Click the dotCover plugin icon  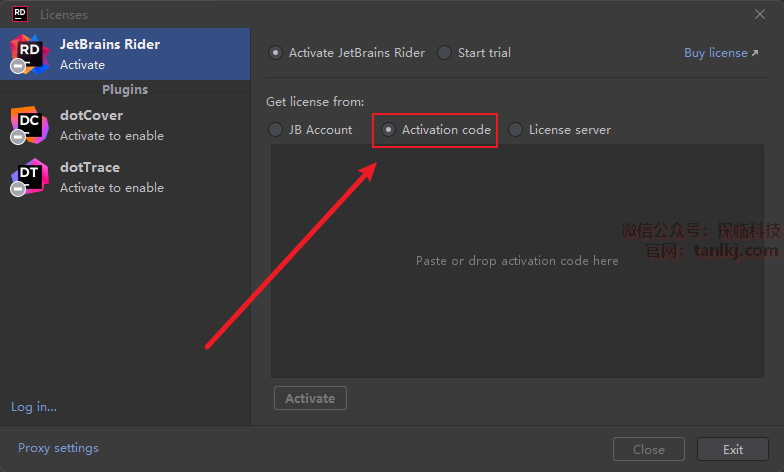pyautogui.click(x=29, y=125)
